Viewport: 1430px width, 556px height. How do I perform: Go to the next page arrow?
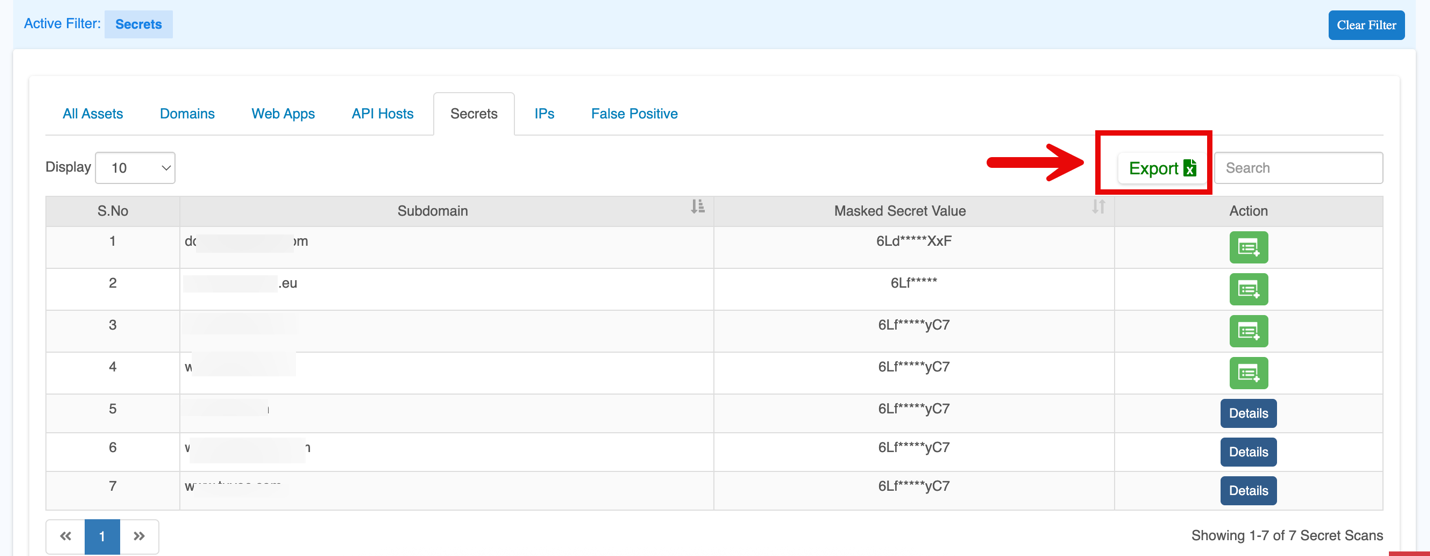(139, 536)
